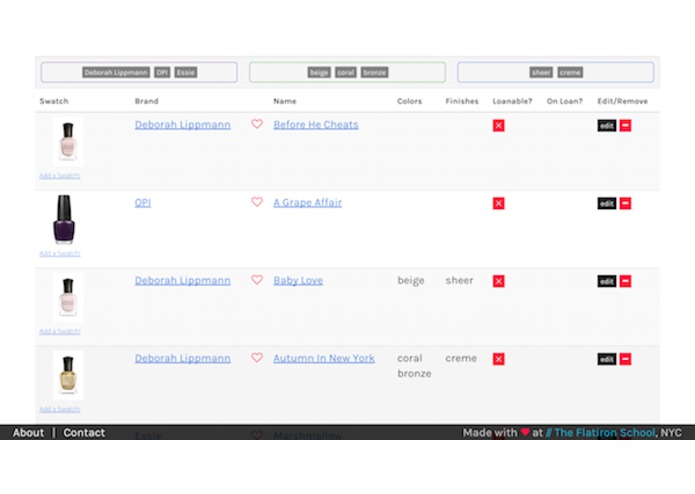695x494 pixels.
Task: Open the Contact footer link
Action: (84, 433)
